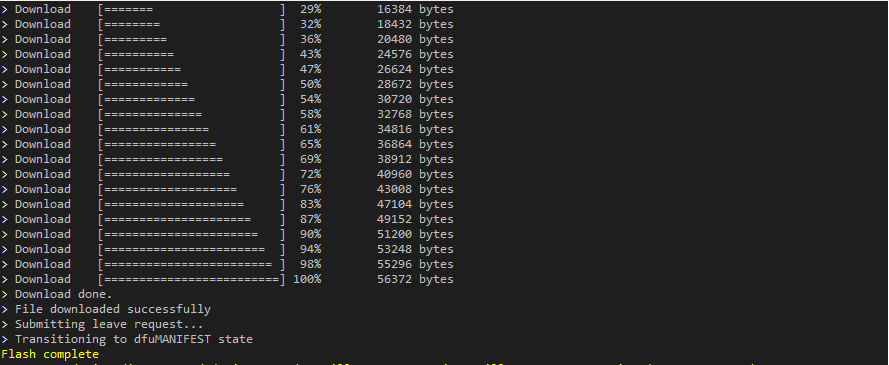Select the 49152 bytes download line
889x365 pixels.
coord(227,219)
